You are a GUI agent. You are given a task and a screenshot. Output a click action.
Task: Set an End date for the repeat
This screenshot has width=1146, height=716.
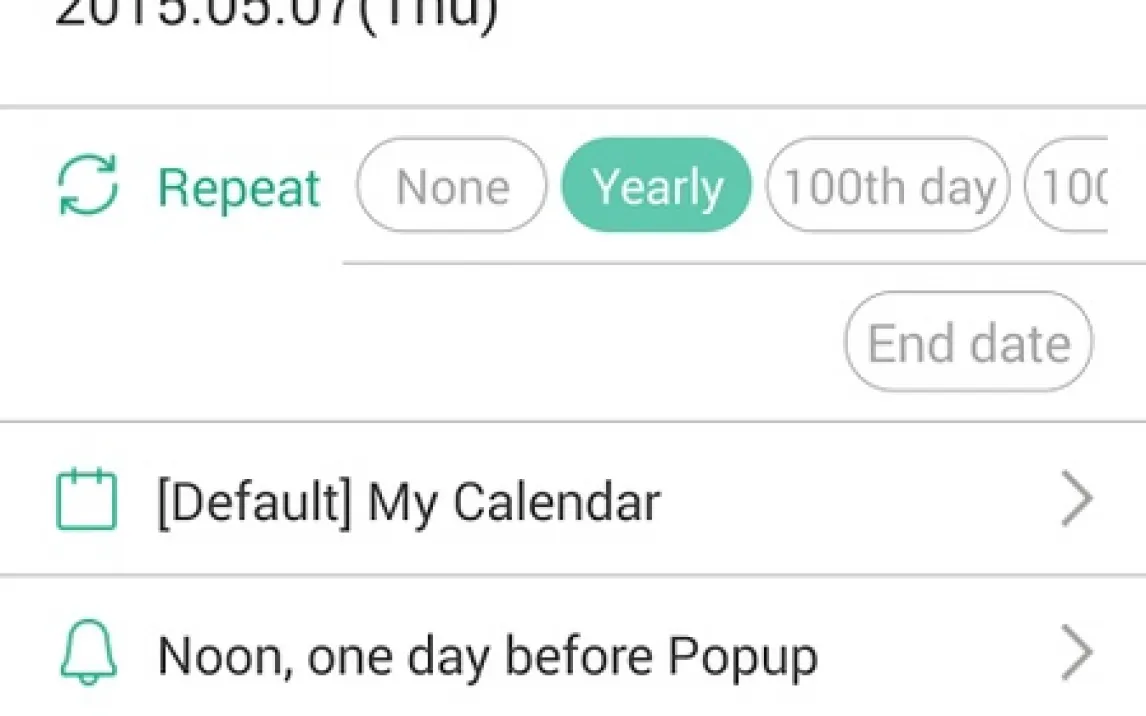[x=968, y=343]
